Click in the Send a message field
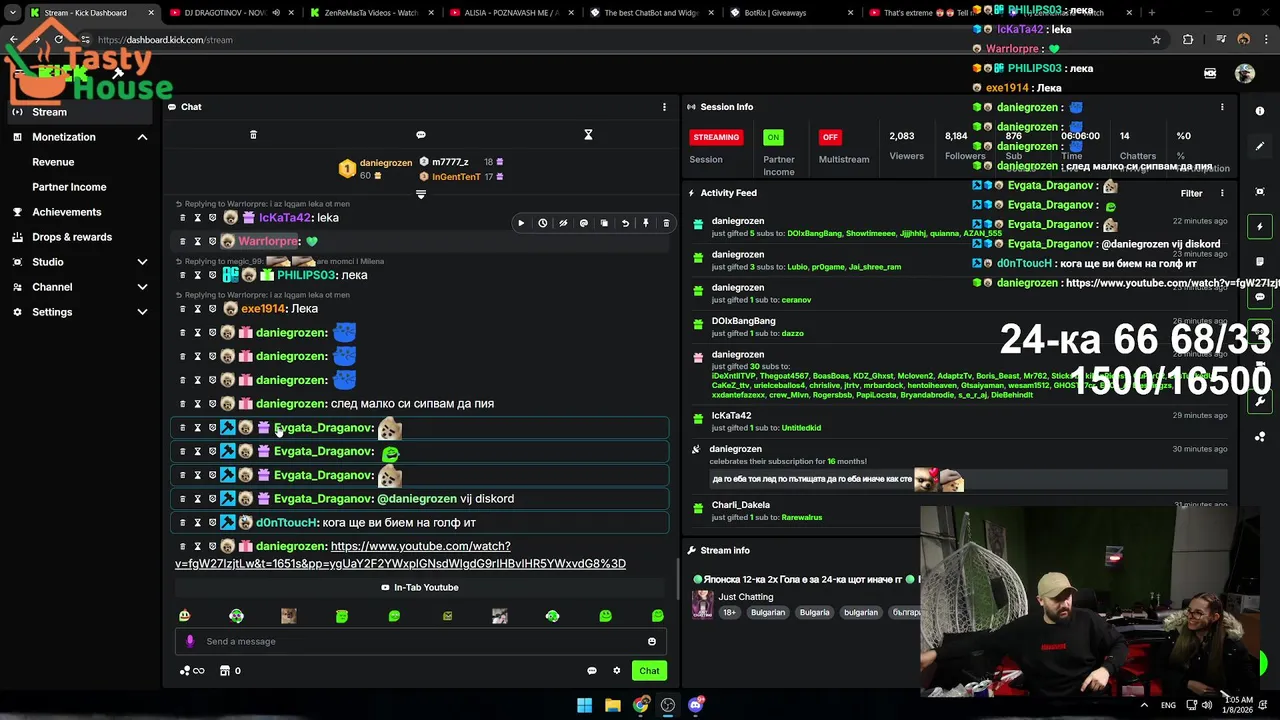This screenshot has height=720, width=1280. click(420, 641)
